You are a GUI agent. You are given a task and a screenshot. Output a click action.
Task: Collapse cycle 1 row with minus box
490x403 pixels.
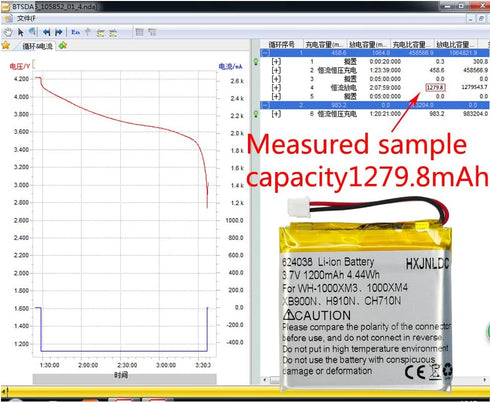click(x=265, y=53)
